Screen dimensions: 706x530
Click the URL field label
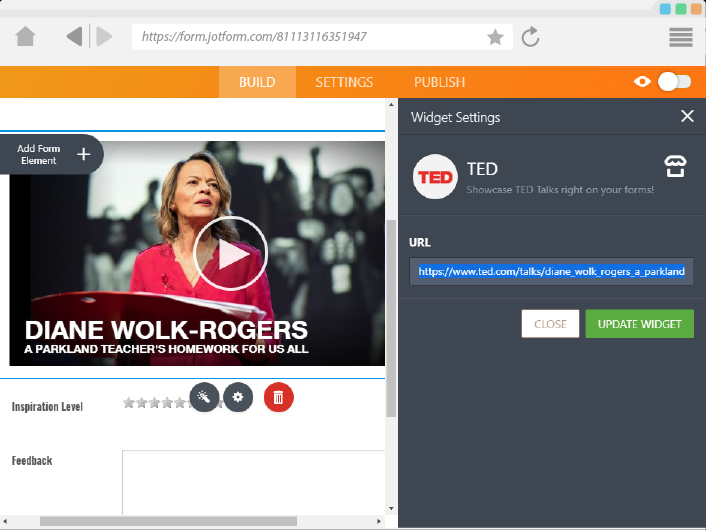(420, 242)
